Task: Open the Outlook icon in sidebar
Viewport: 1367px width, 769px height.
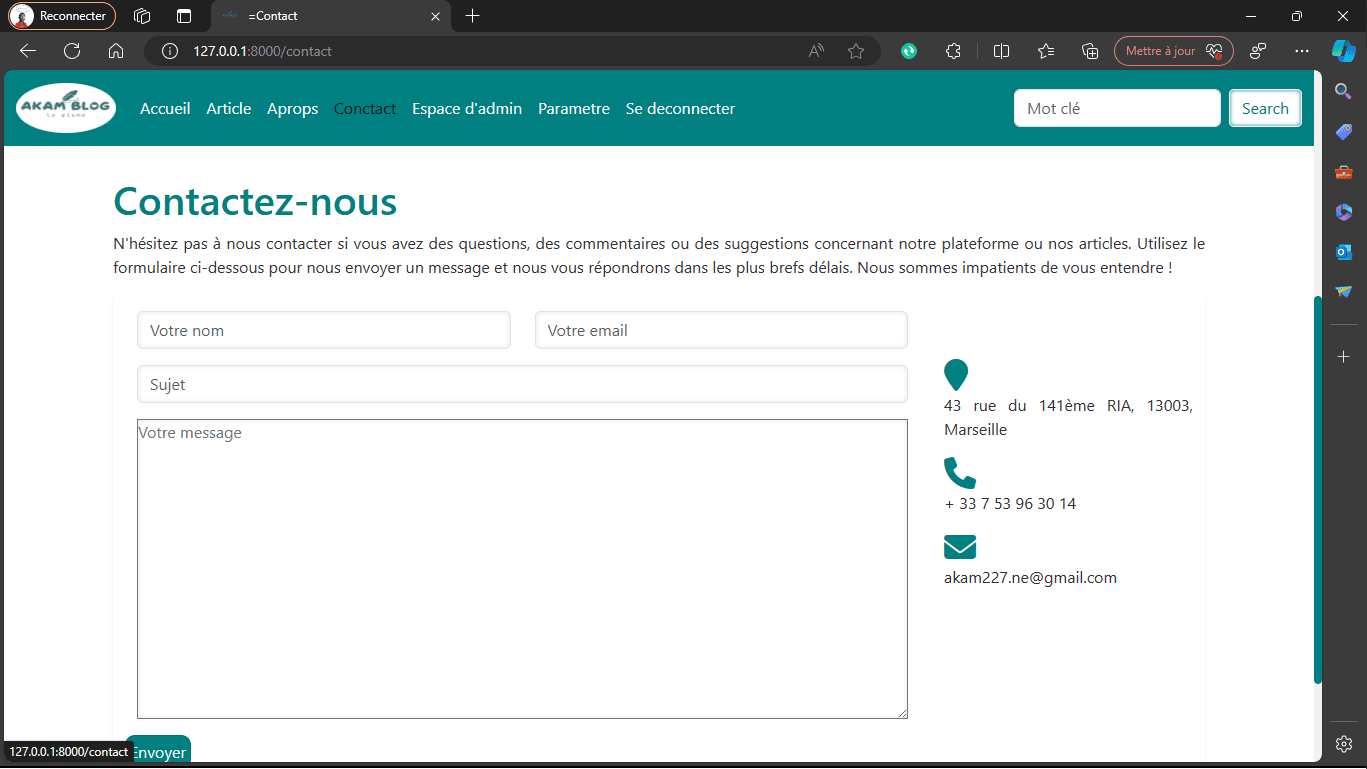Action: tap(1344, 252)
